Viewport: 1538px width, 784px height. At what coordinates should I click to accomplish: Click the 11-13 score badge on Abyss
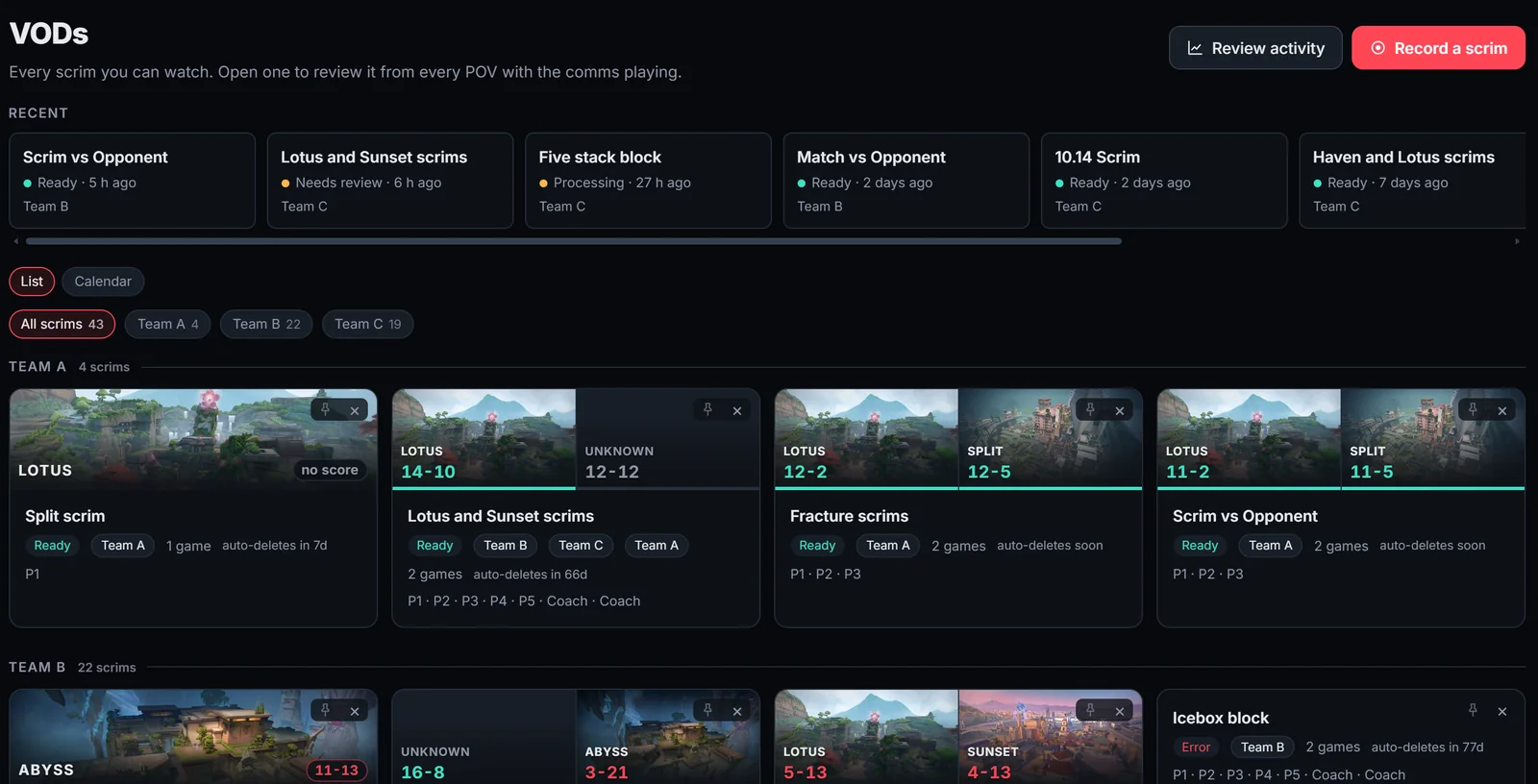[336, 770]
